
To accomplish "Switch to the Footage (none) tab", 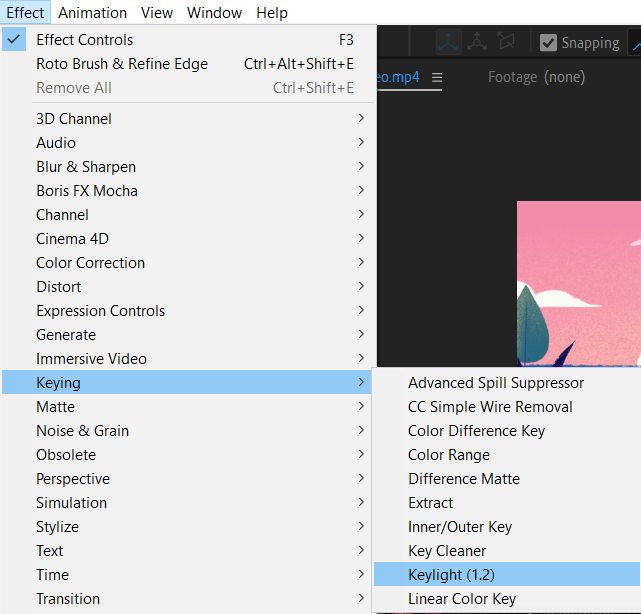I will pos(536,77).
